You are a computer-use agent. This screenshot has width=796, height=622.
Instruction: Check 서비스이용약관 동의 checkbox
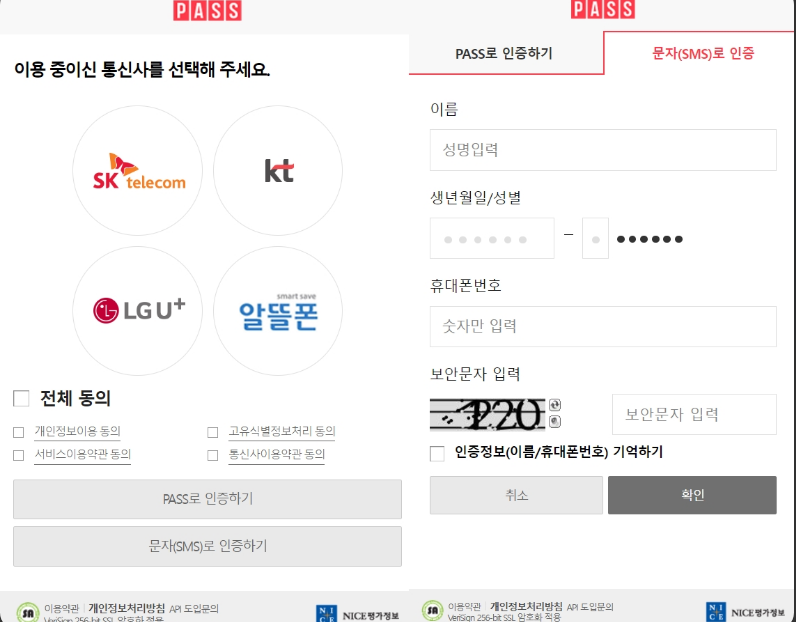point(19,455)
